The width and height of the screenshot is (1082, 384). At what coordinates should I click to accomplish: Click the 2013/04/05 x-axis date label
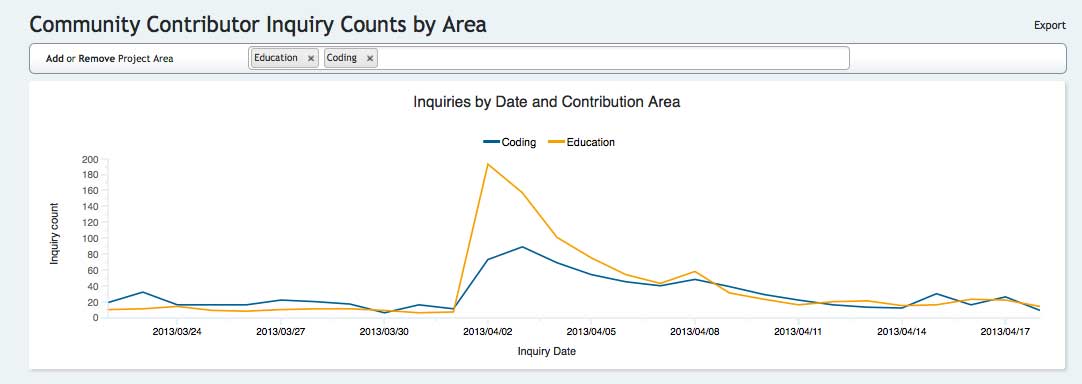tap(591, 332)
